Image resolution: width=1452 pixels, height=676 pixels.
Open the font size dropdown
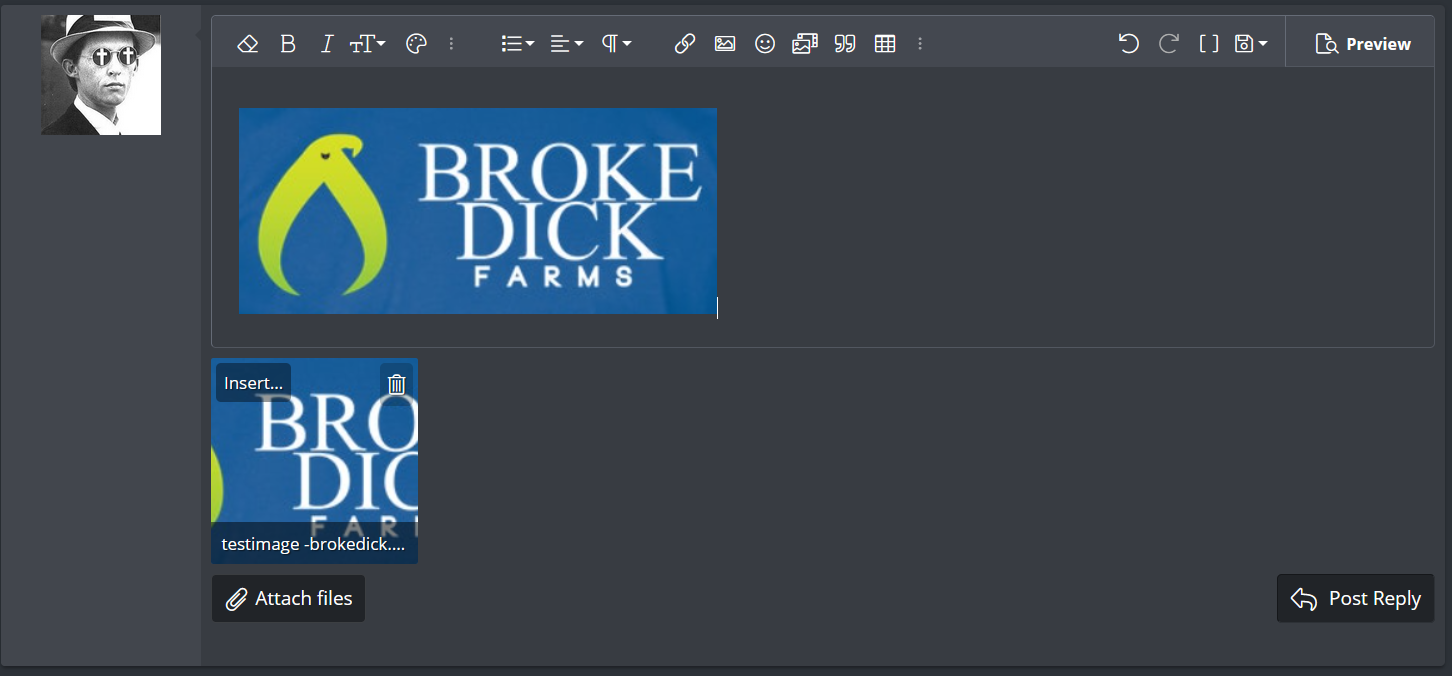click(x=367, y=44)
